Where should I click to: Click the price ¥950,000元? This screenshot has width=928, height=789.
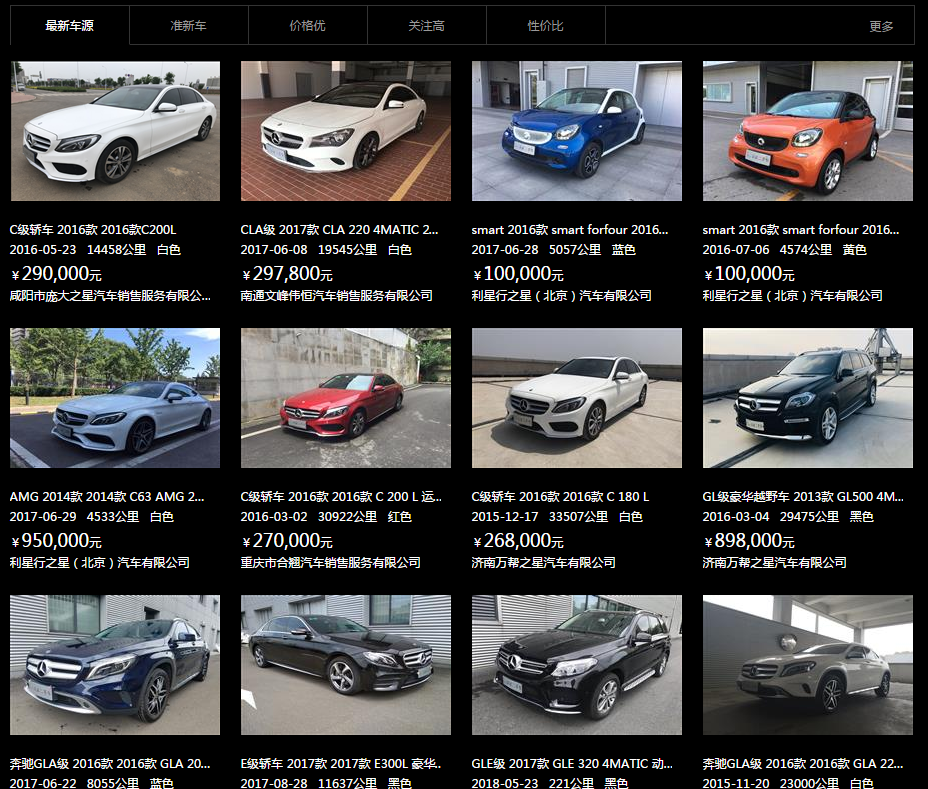tap(56, 540)
